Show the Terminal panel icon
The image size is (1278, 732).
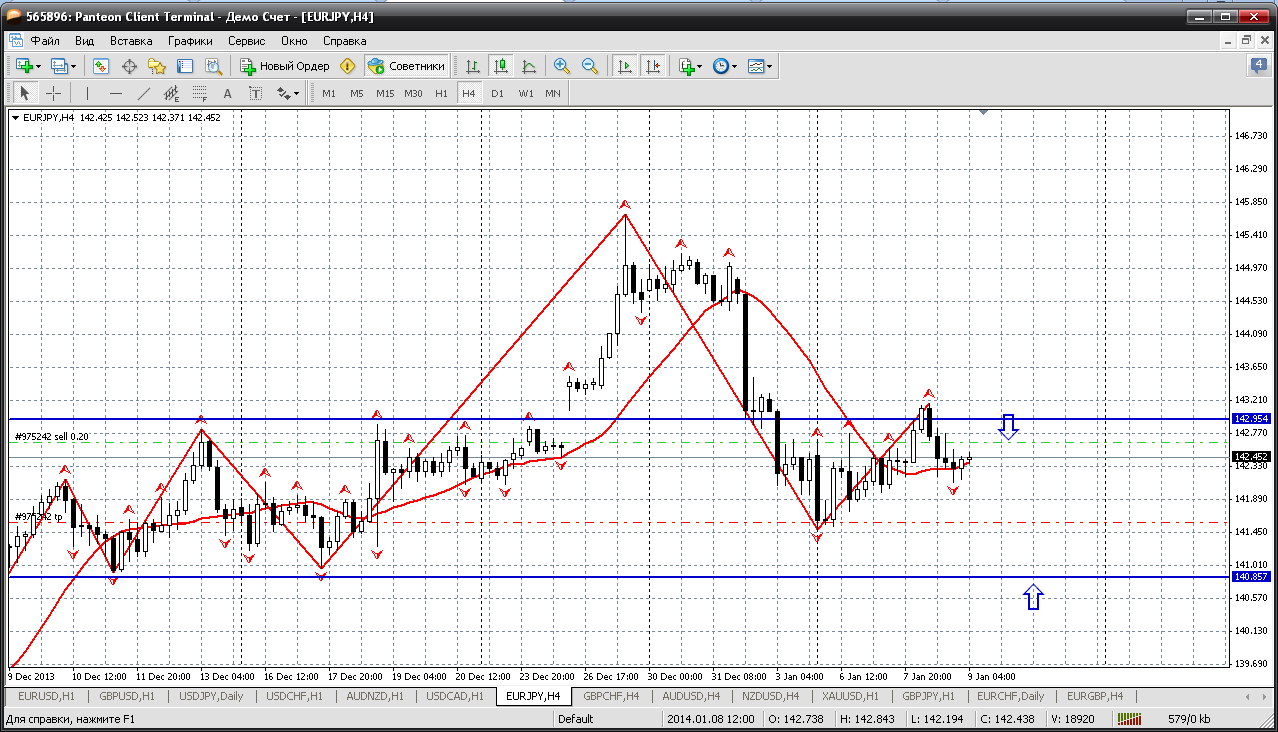pyautogui.click(x=185, y=66)
